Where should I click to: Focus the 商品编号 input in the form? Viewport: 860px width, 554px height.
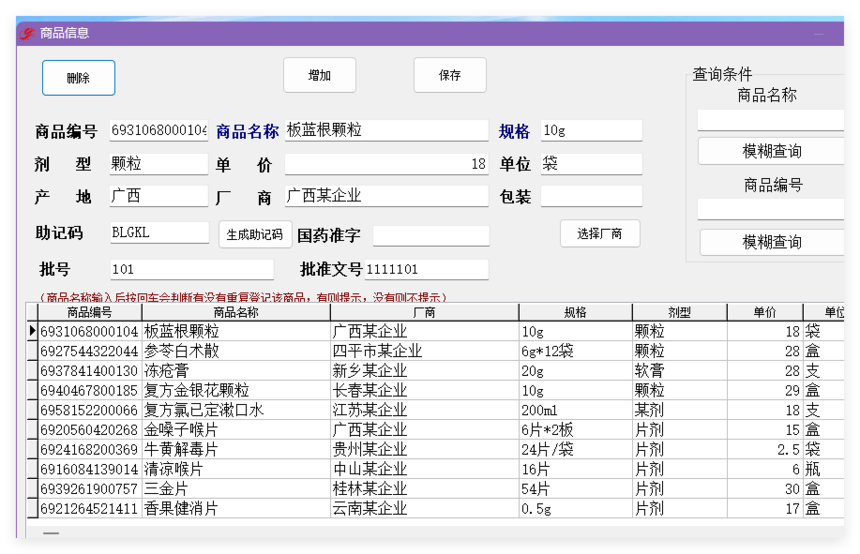coord(159,131)
